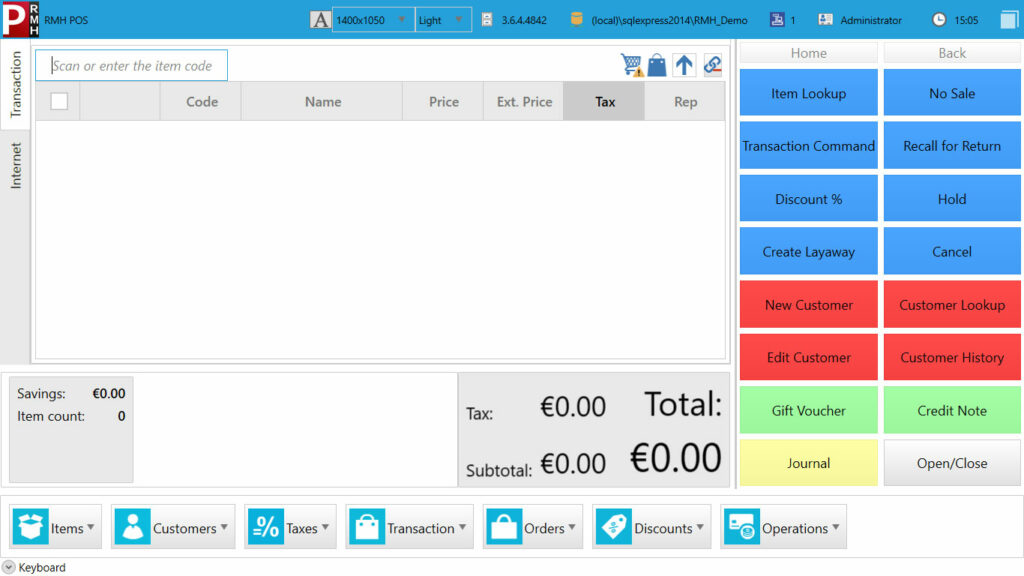Screen dimensions: 1024x576
Task: Sort by the Code column header
Action: 201,101
